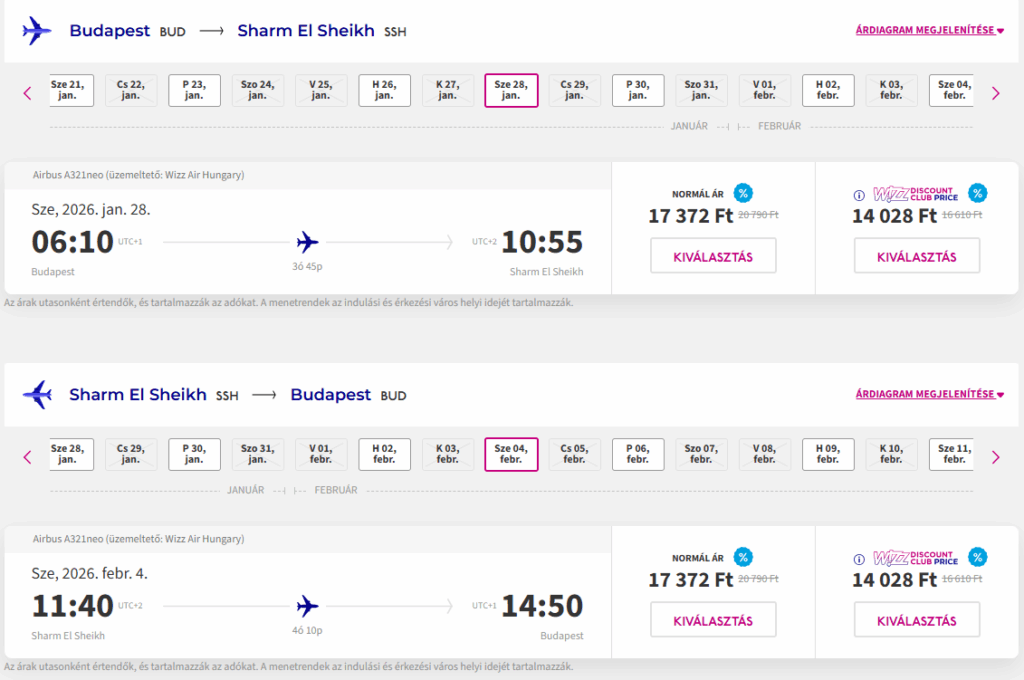Select return date H 09, febr.
This screenshot has width=1024, height=680.
828,454
